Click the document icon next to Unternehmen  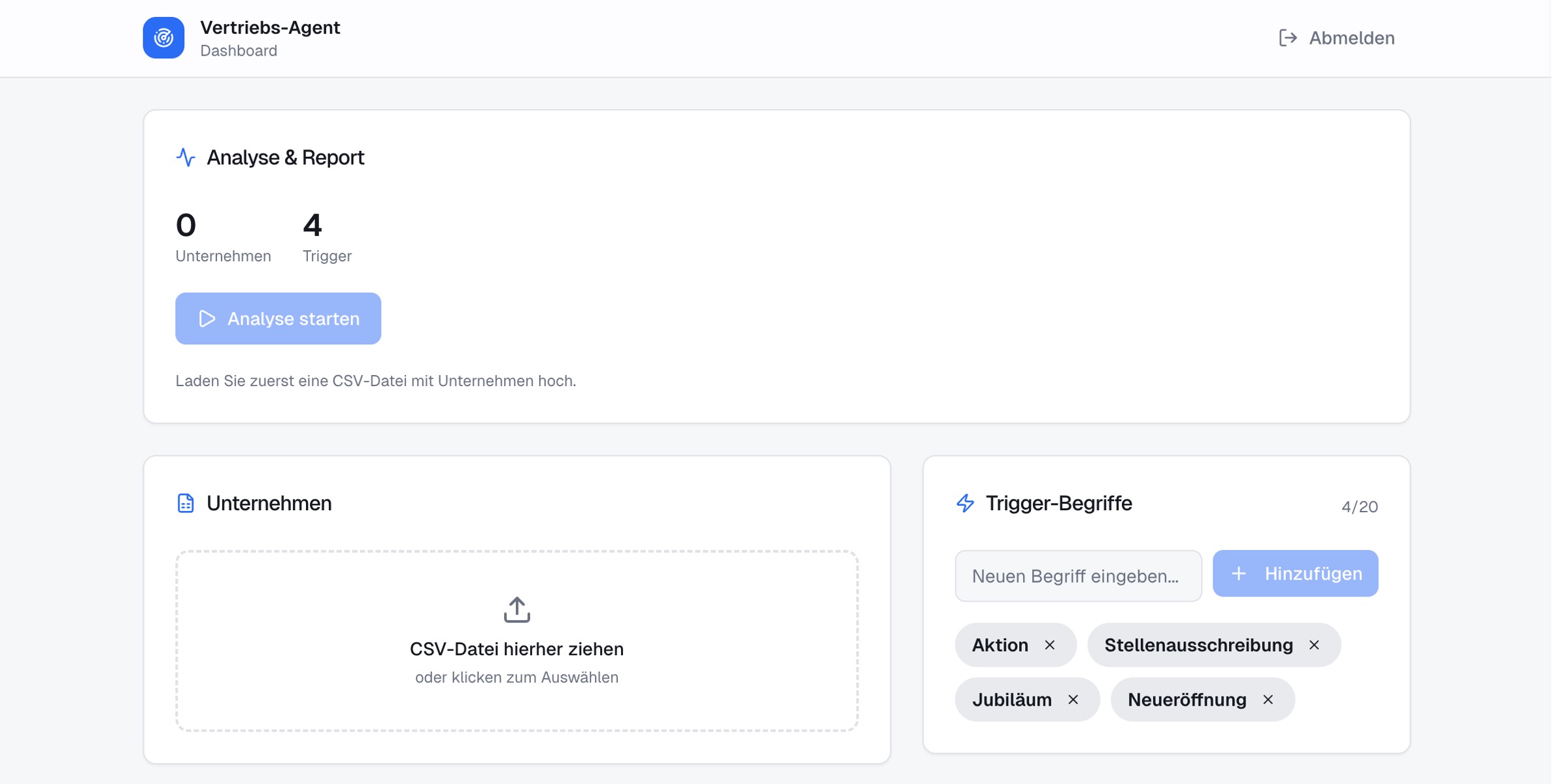pos(186,503)
